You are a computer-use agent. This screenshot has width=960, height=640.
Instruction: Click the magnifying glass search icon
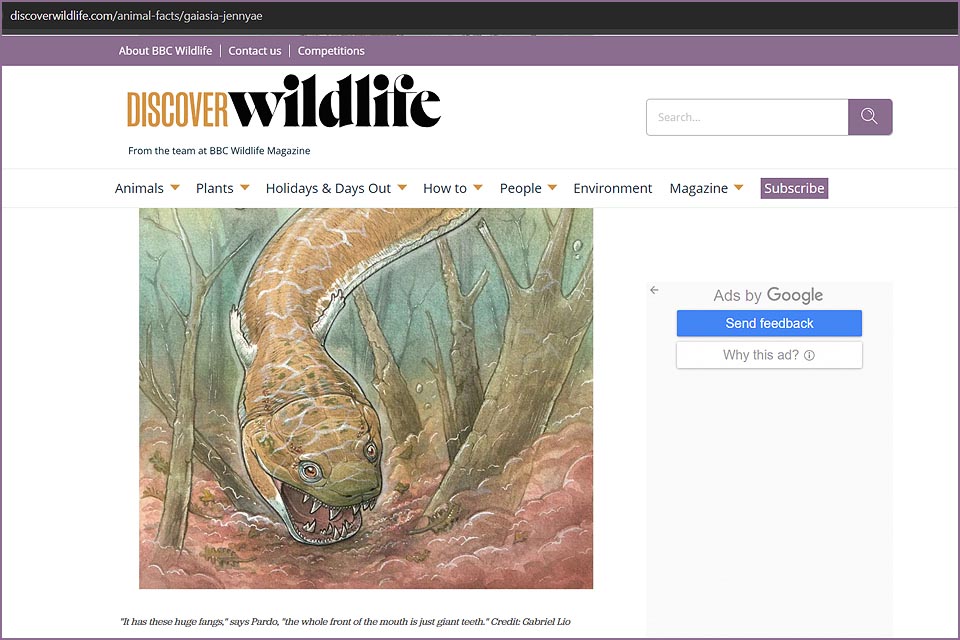869,117
